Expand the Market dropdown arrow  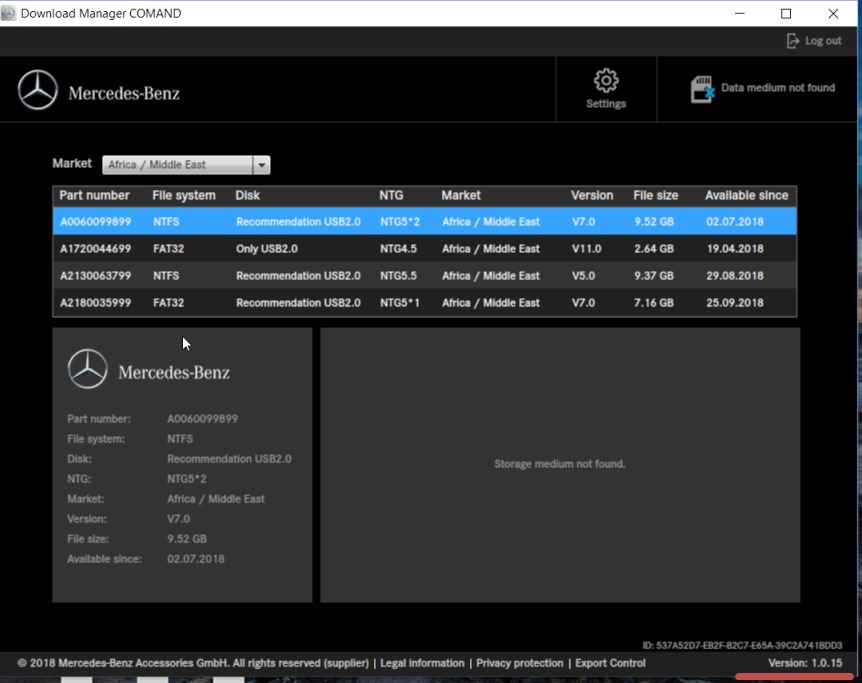click(262, 165)
